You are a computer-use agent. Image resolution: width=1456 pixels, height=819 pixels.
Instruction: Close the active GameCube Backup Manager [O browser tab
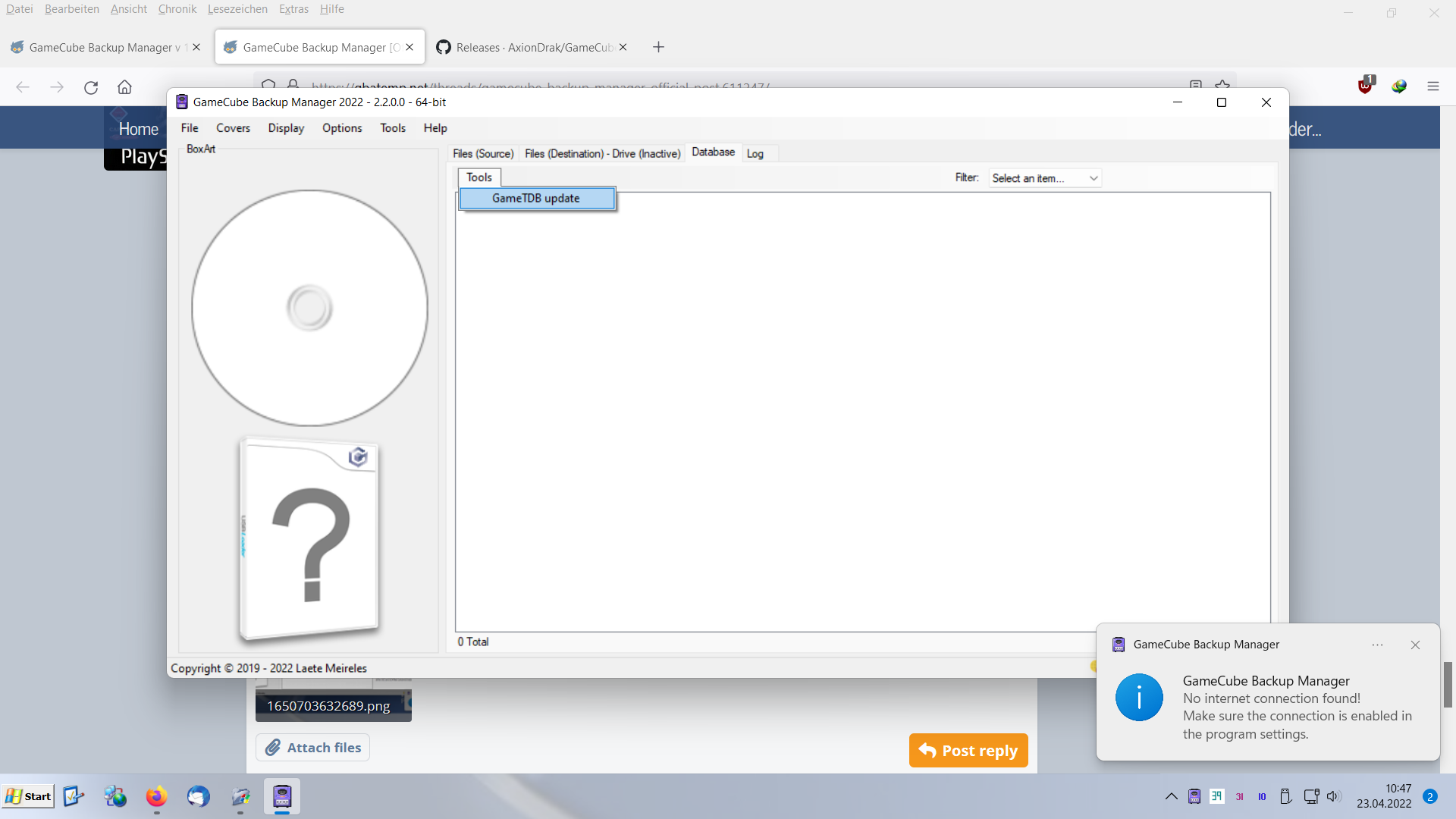pos(409,47)
